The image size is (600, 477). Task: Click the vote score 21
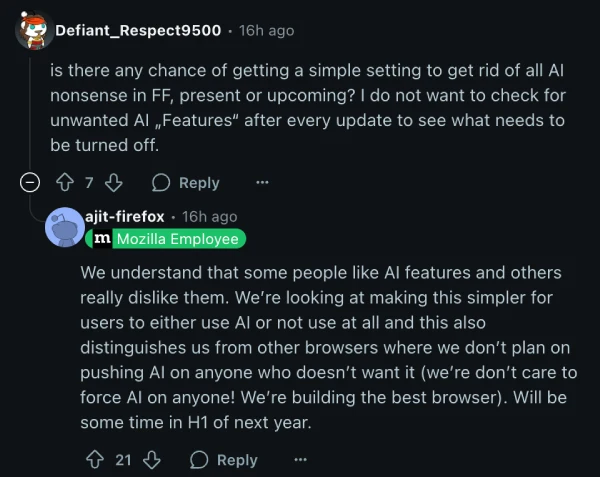click(x=123, y=460)
